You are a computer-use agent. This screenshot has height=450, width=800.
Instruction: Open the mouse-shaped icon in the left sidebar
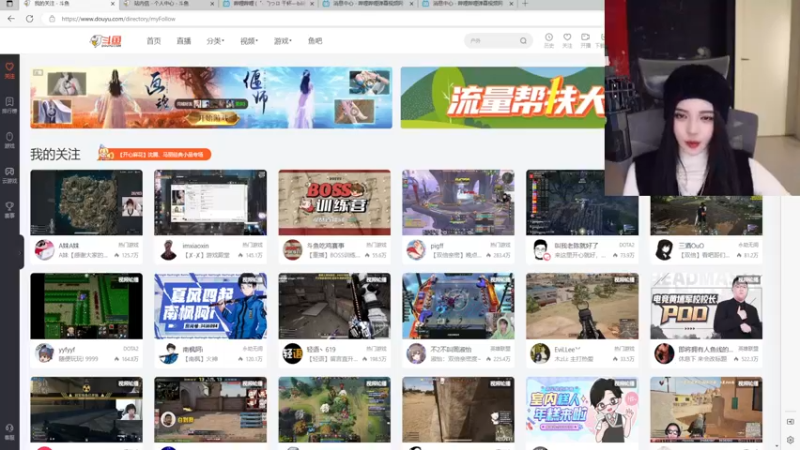(x=10, y=140)
